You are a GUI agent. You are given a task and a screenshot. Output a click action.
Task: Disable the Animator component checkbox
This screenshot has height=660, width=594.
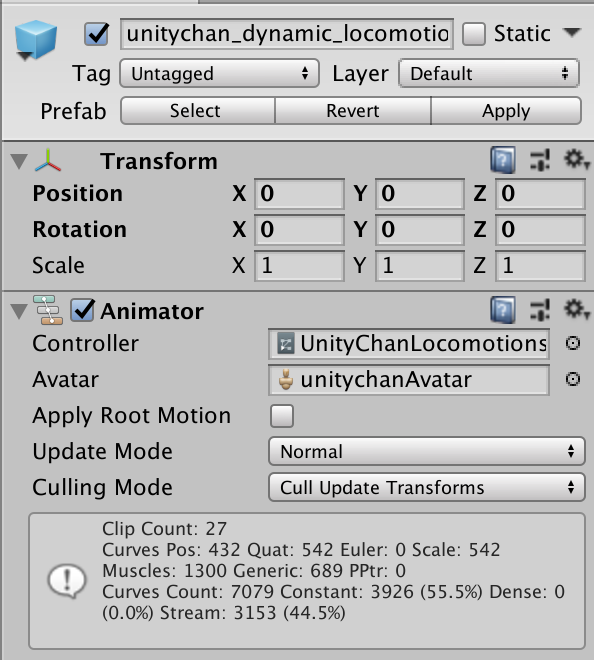pos(83,311)
